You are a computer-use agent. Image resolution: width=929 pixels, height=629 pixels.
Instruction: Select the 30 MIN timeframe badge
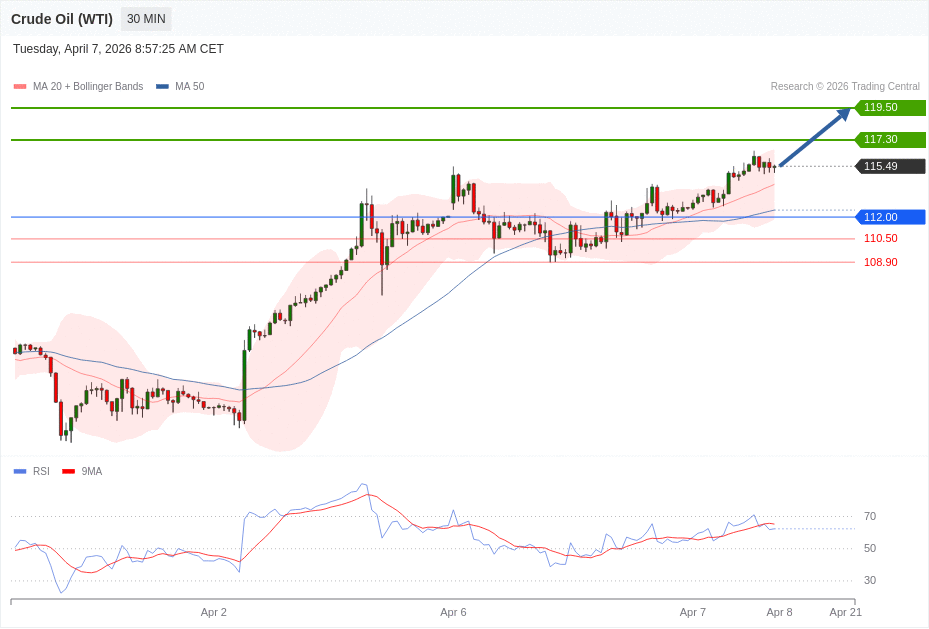point(146,19)
